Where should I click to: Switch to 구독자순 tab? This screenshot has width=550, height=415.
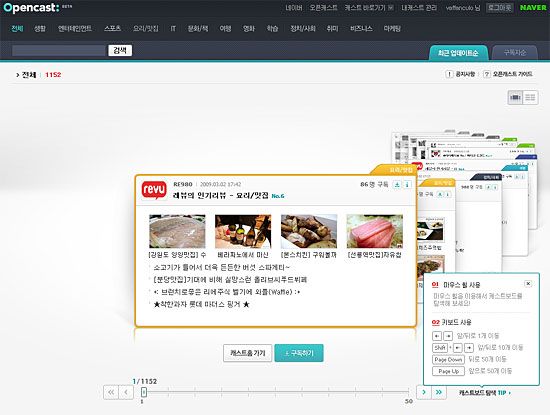(x=515, y=53)
